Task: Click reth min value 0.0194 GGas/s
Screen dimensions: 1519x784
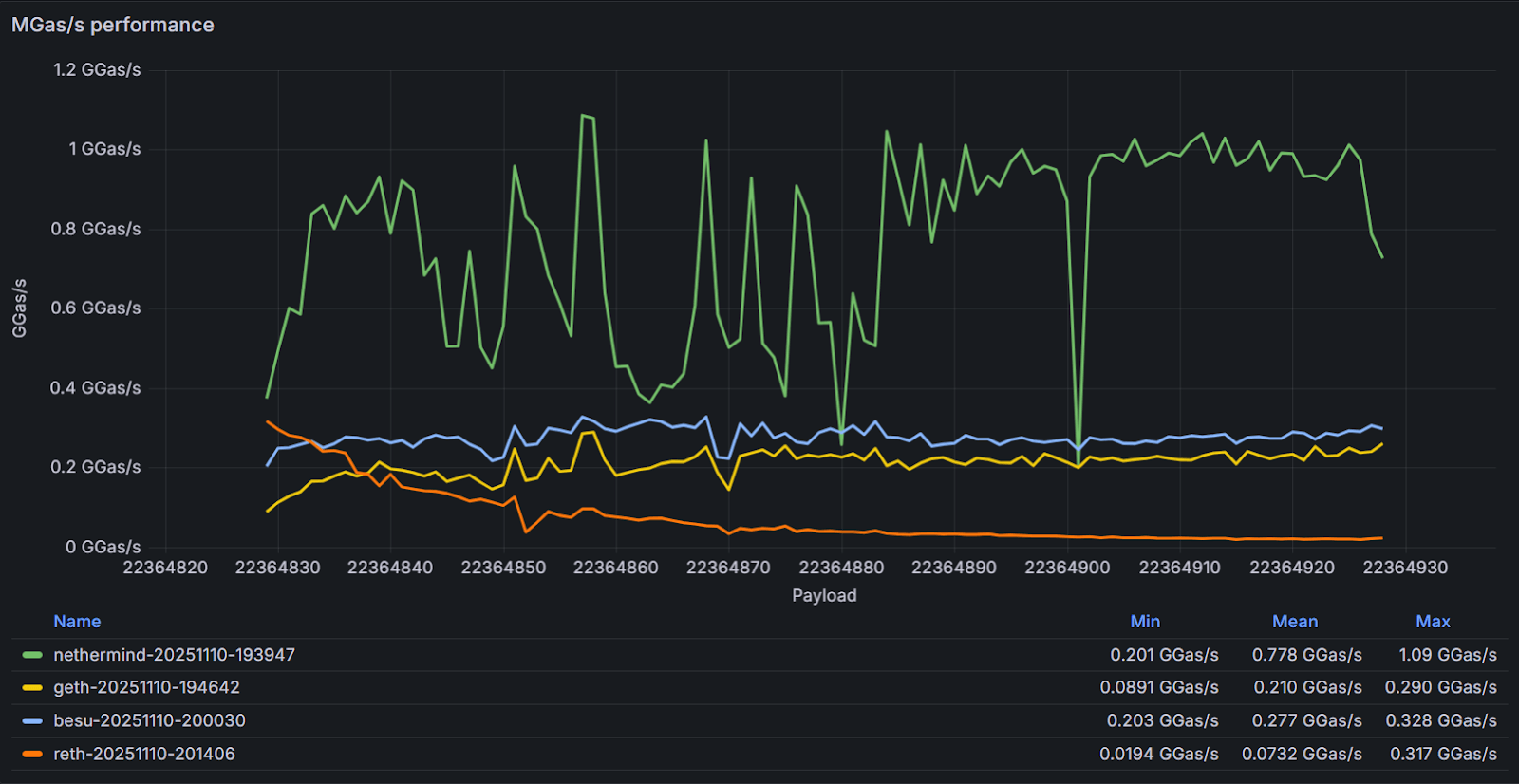Action: point(1159,754)
